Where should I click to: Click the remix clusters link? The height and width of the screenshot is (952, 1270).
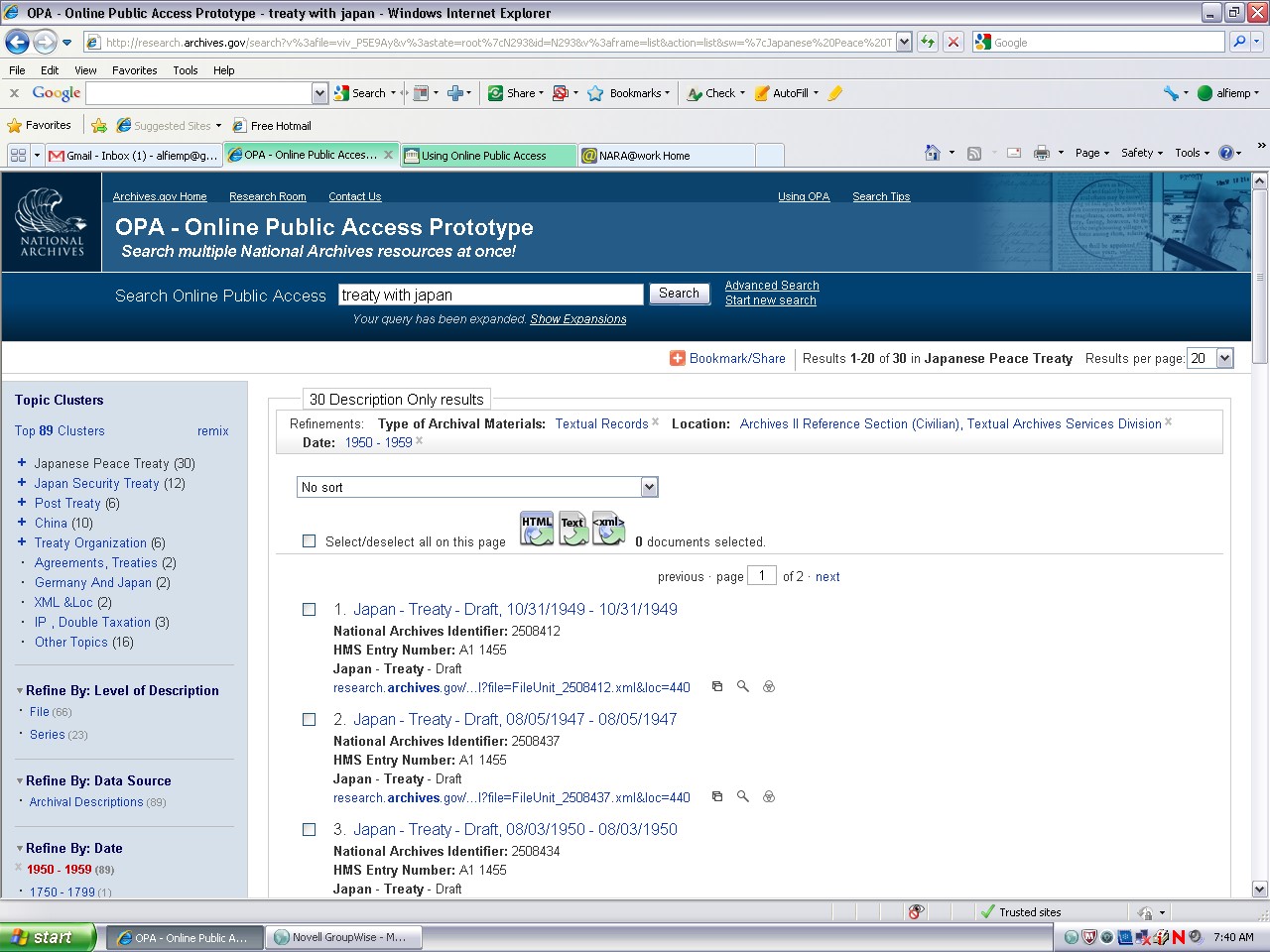[213, 431]
